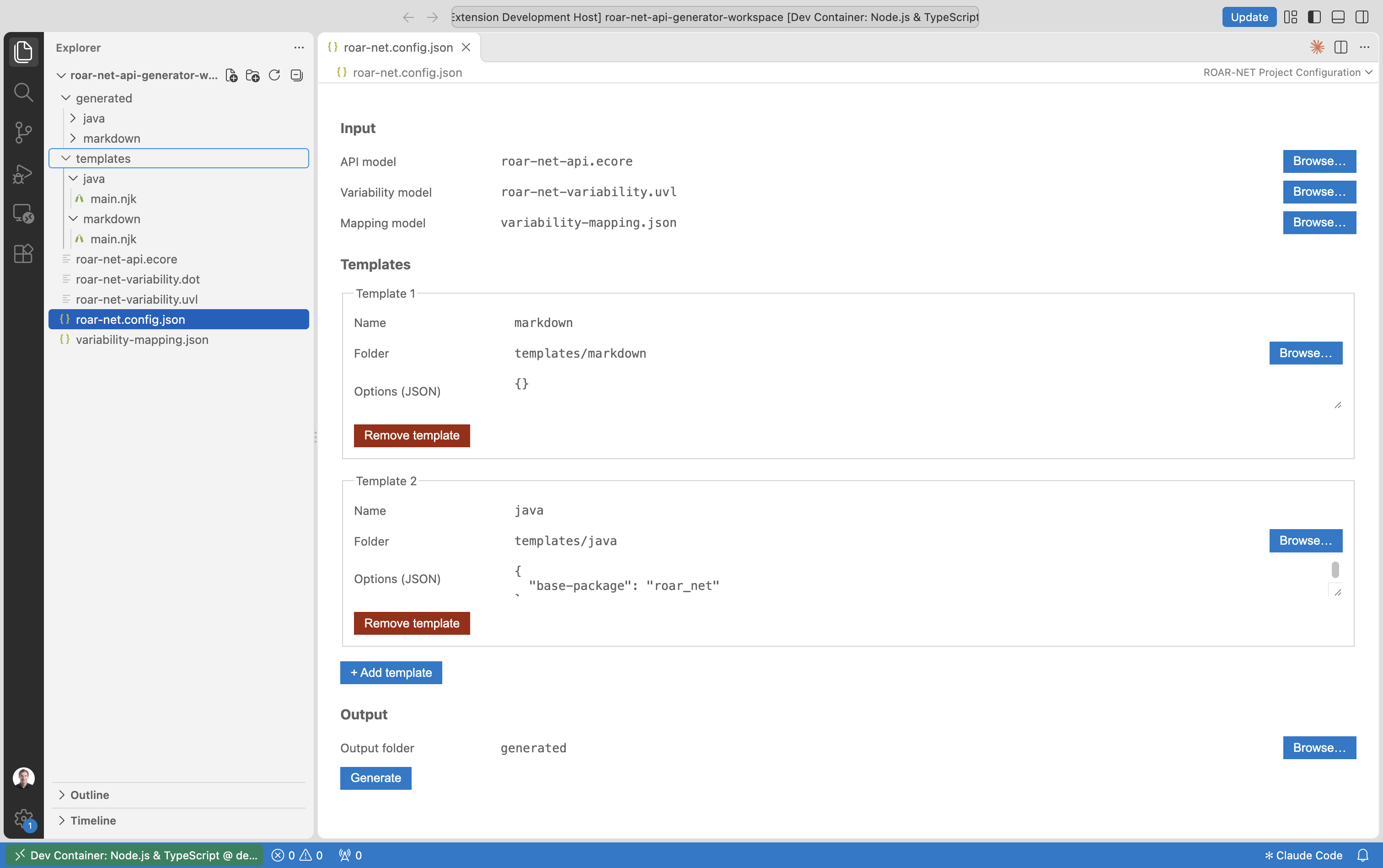Browse for the API model file
Screen dimensions: 1383x868
(x=1319, y=161)
